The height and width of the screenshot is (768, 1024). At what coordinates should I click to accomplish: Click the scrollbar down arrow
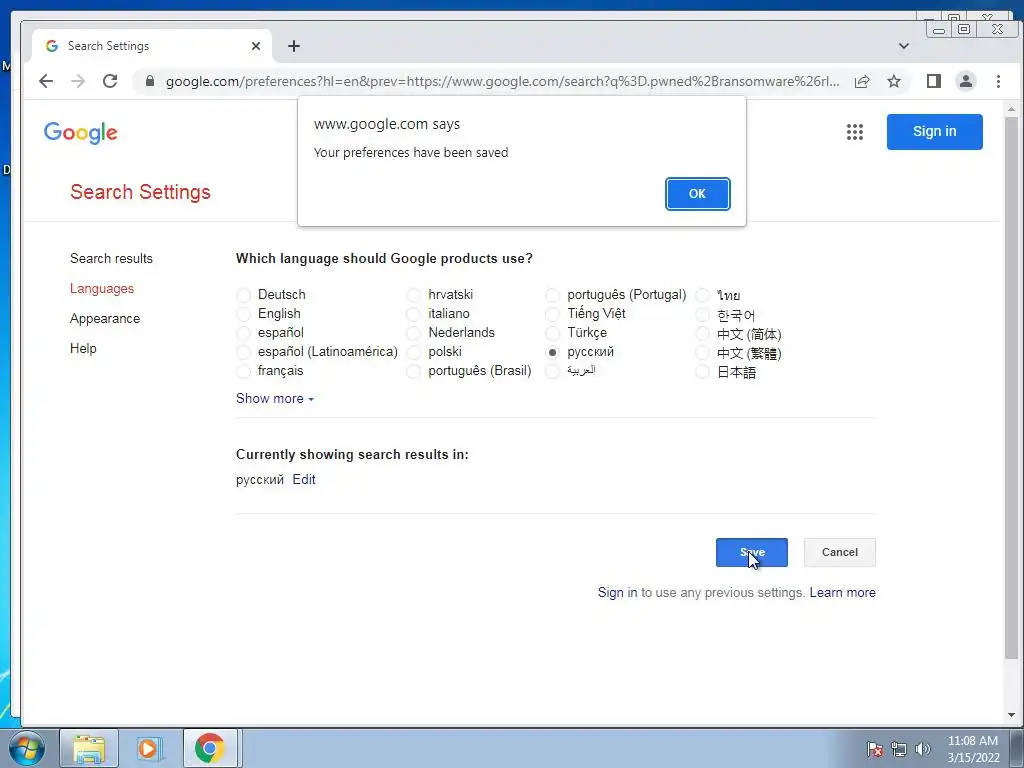click(1011, 715)
